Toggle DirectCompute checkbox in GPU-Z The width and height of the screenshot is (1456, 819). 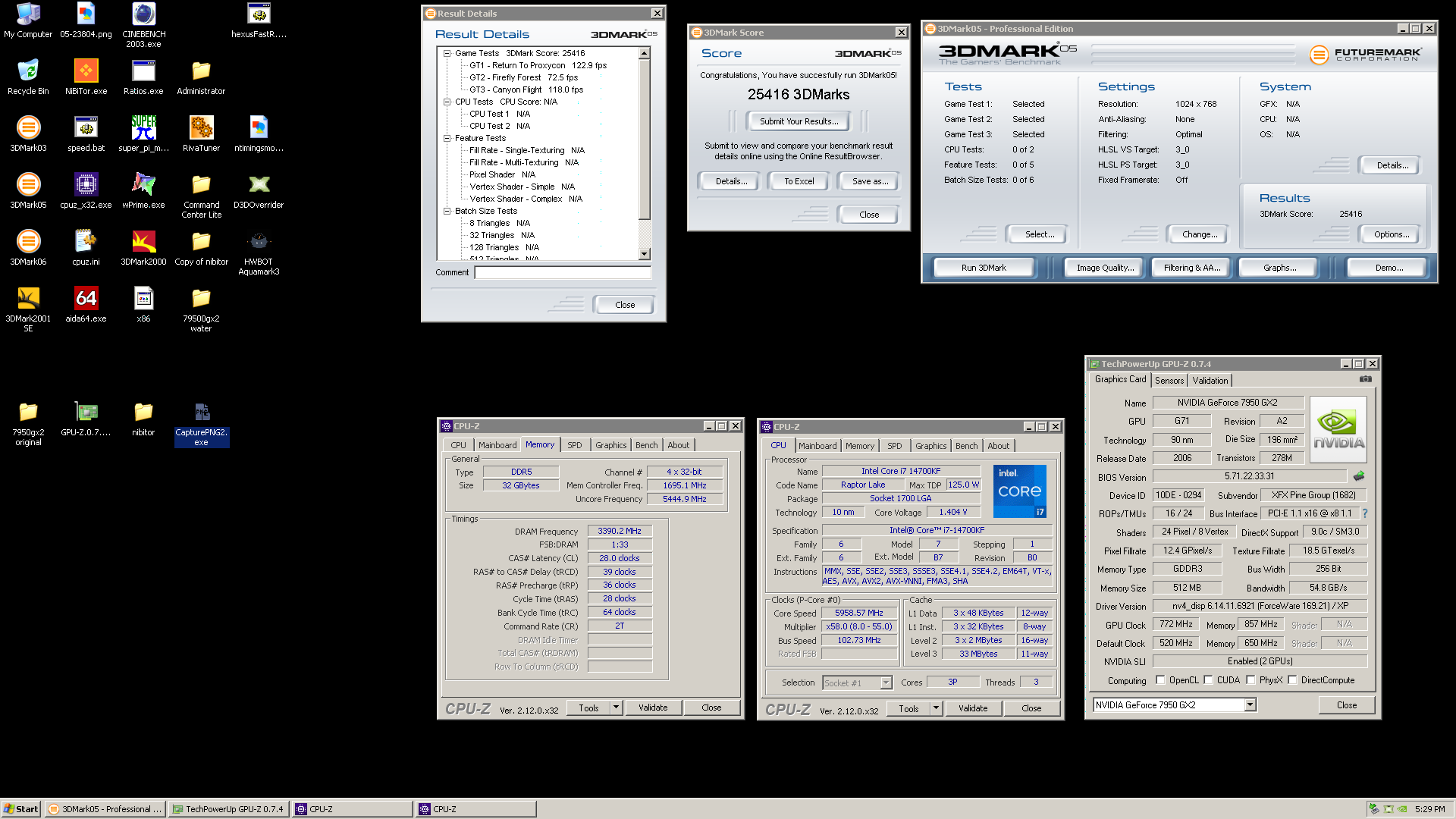pyautogui.click(x=1292, y=680)
